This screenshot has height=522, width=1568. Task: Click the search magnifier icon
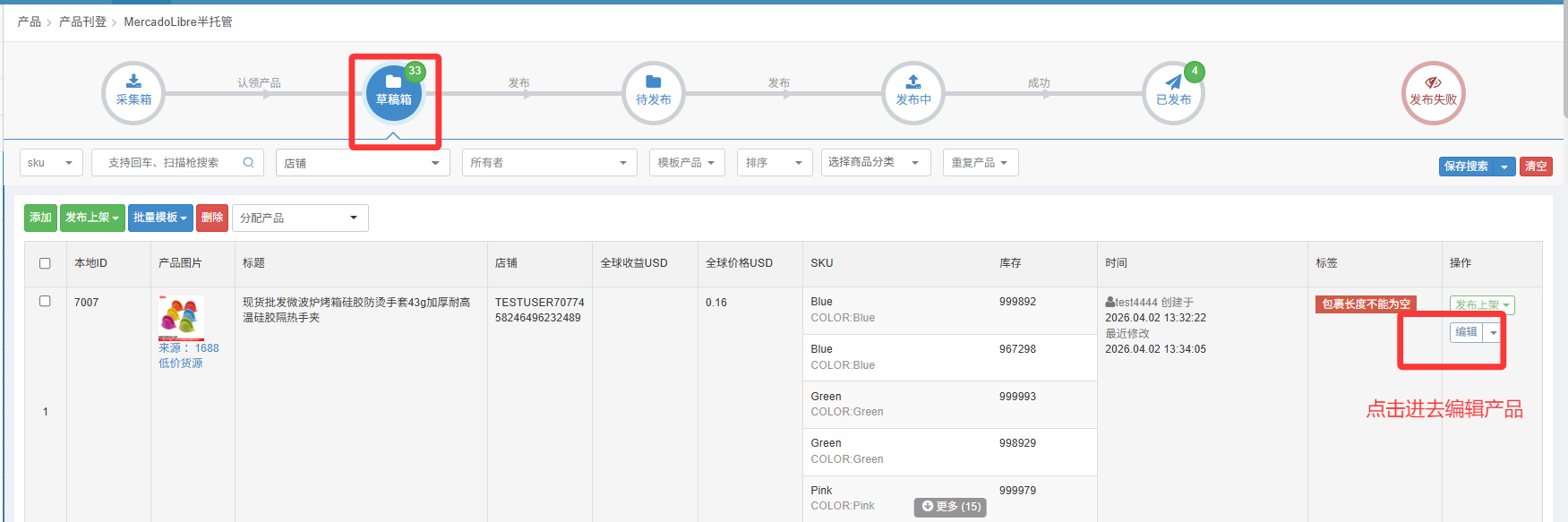point(248,163)
